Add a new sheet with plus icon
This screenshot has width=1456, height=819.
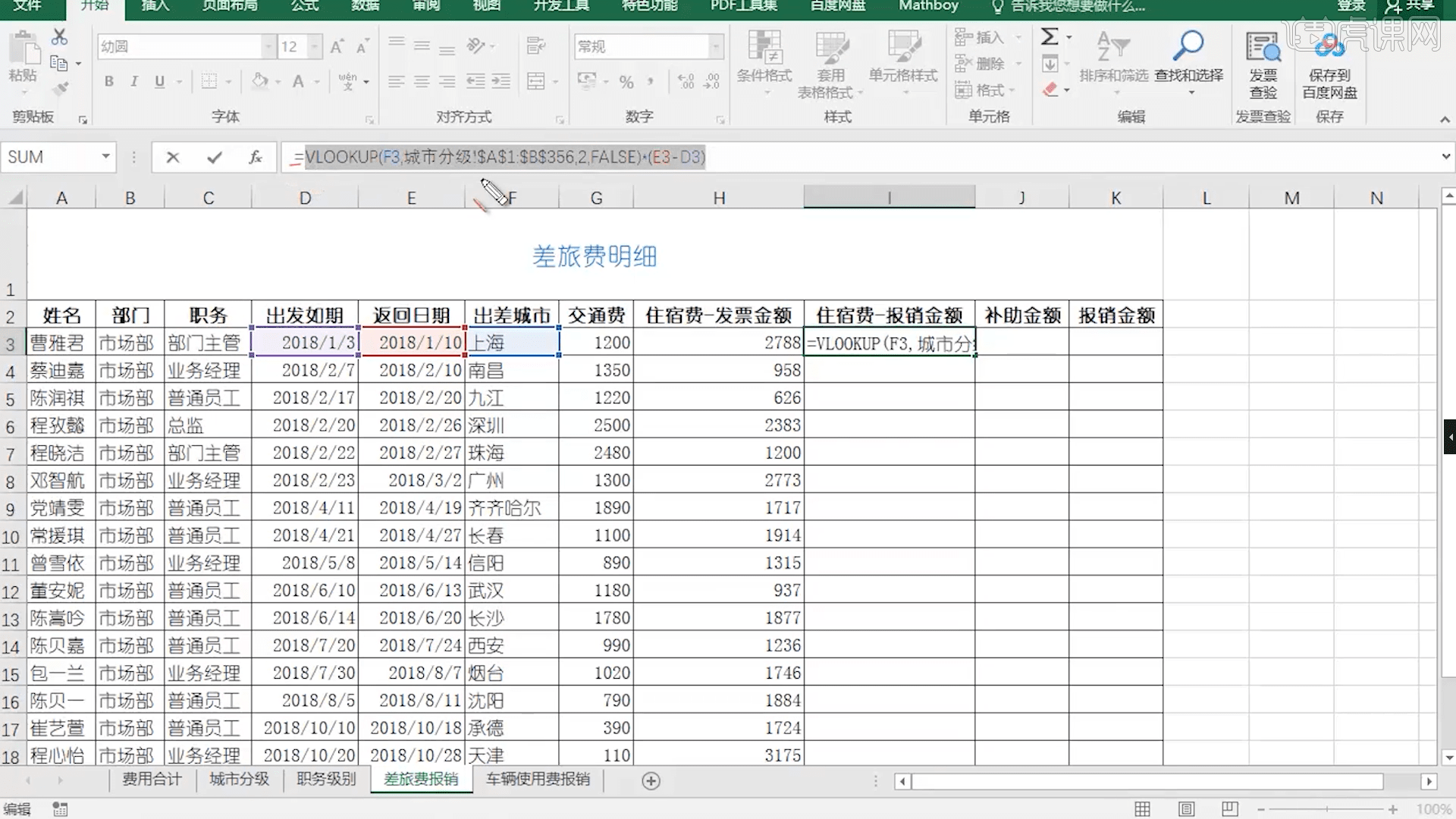click(x=651, y=780)
